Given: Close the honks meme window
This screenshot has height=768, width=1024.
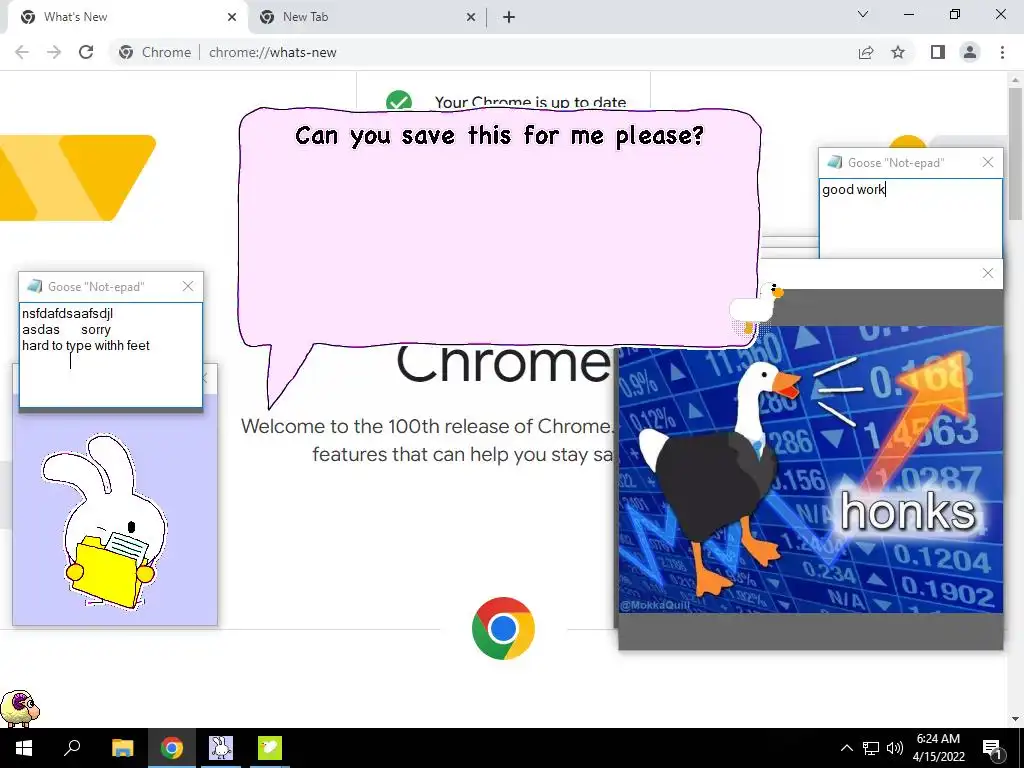Looking at the screenshot, I should [988, 273].
